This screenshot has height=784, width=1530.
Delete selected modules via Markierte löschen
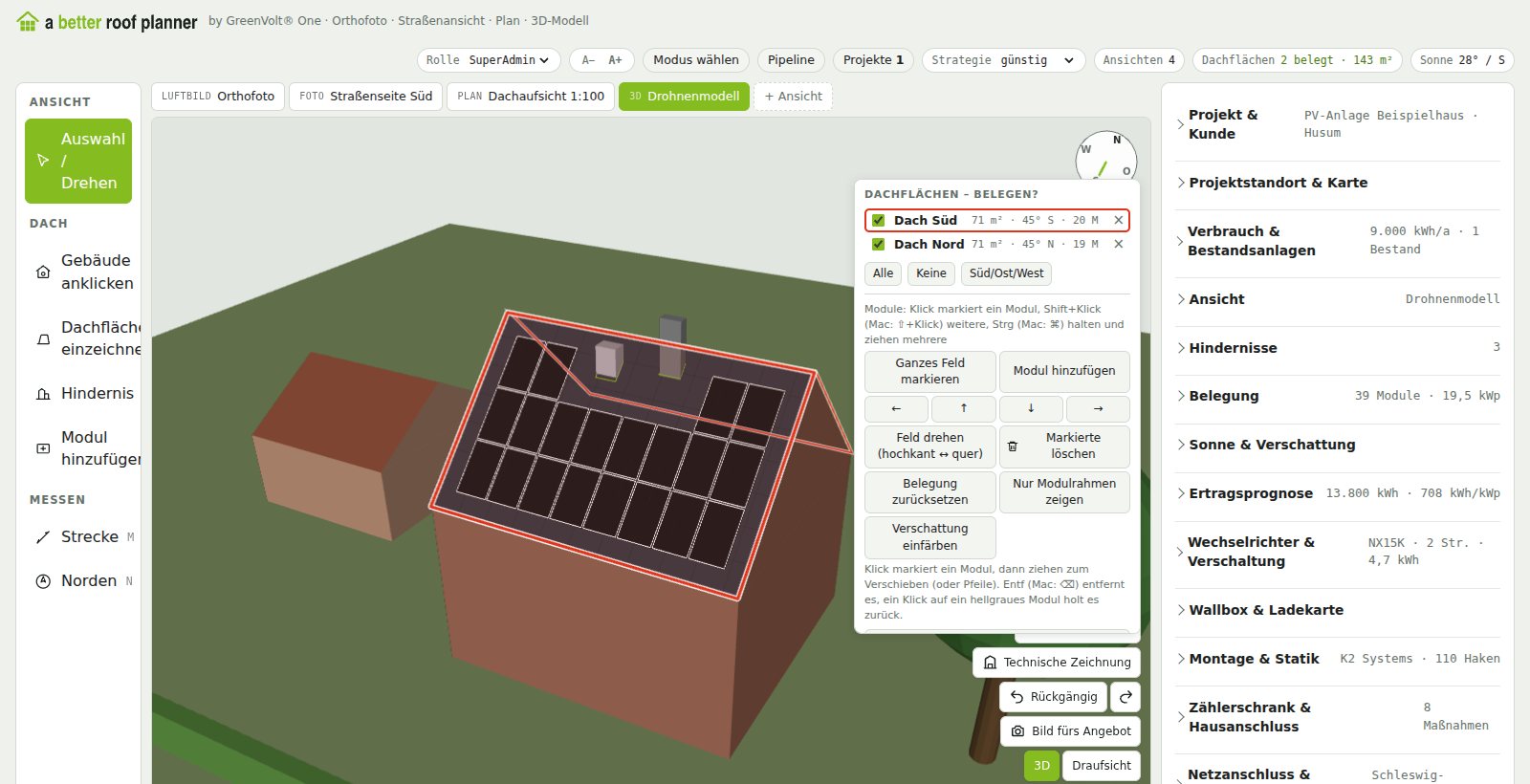(x=1064, y=446)
